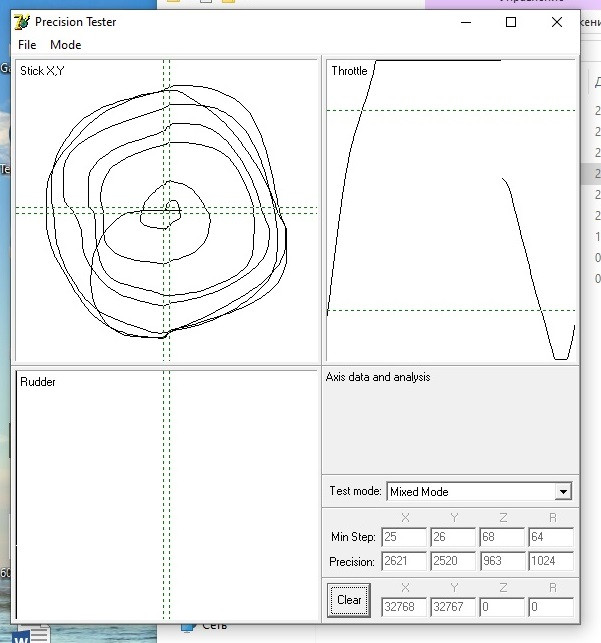The width and height of the screenshot is (601, 643).
Task: Close the Precision Tester window
Action: (x=557, y=22)
